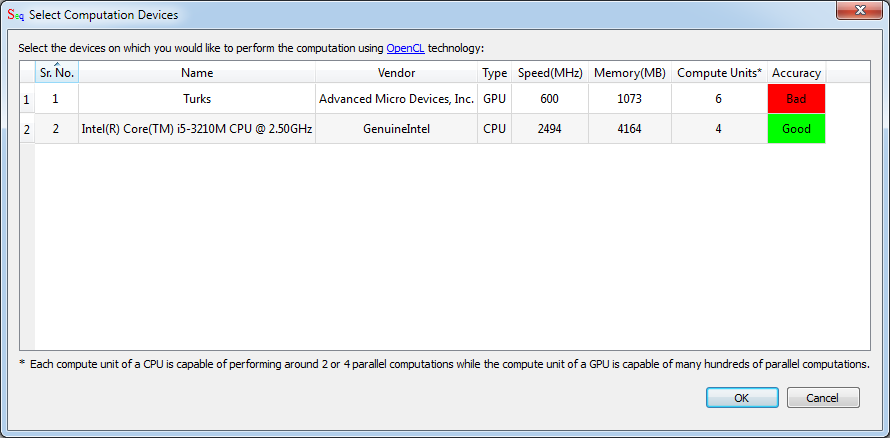Click the red Bad accuracy cell
This screenshot has height=438, width=890.
pos(796,99)
